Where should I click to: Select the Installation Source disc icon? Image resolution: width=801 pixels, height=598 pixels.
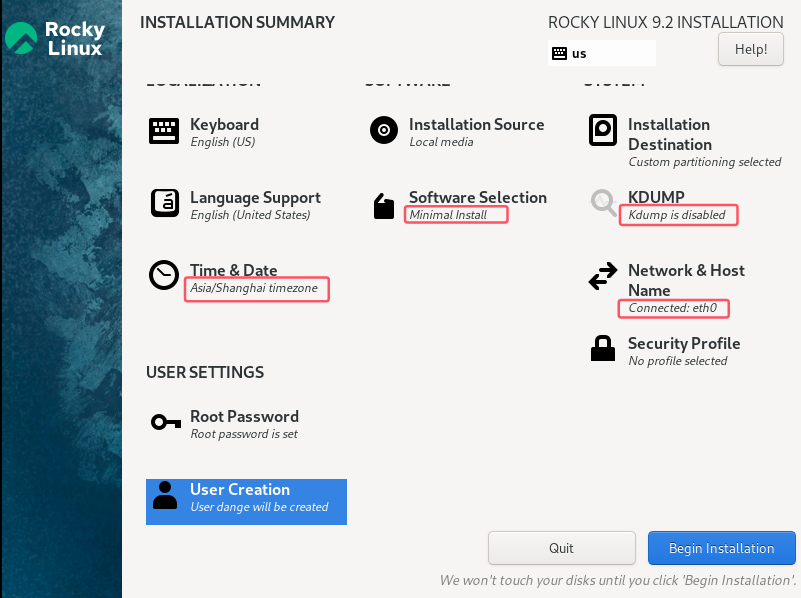point(384,130)
